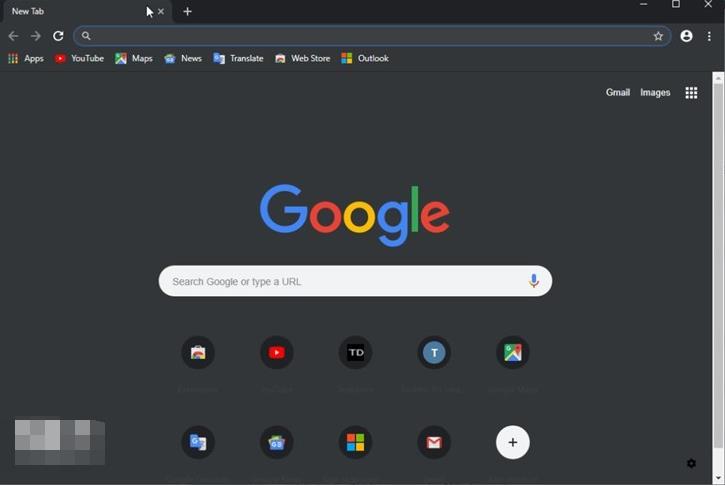The image size is (725, 486).
Task: Add a shortcut with the plus tile
Action: 512,442
